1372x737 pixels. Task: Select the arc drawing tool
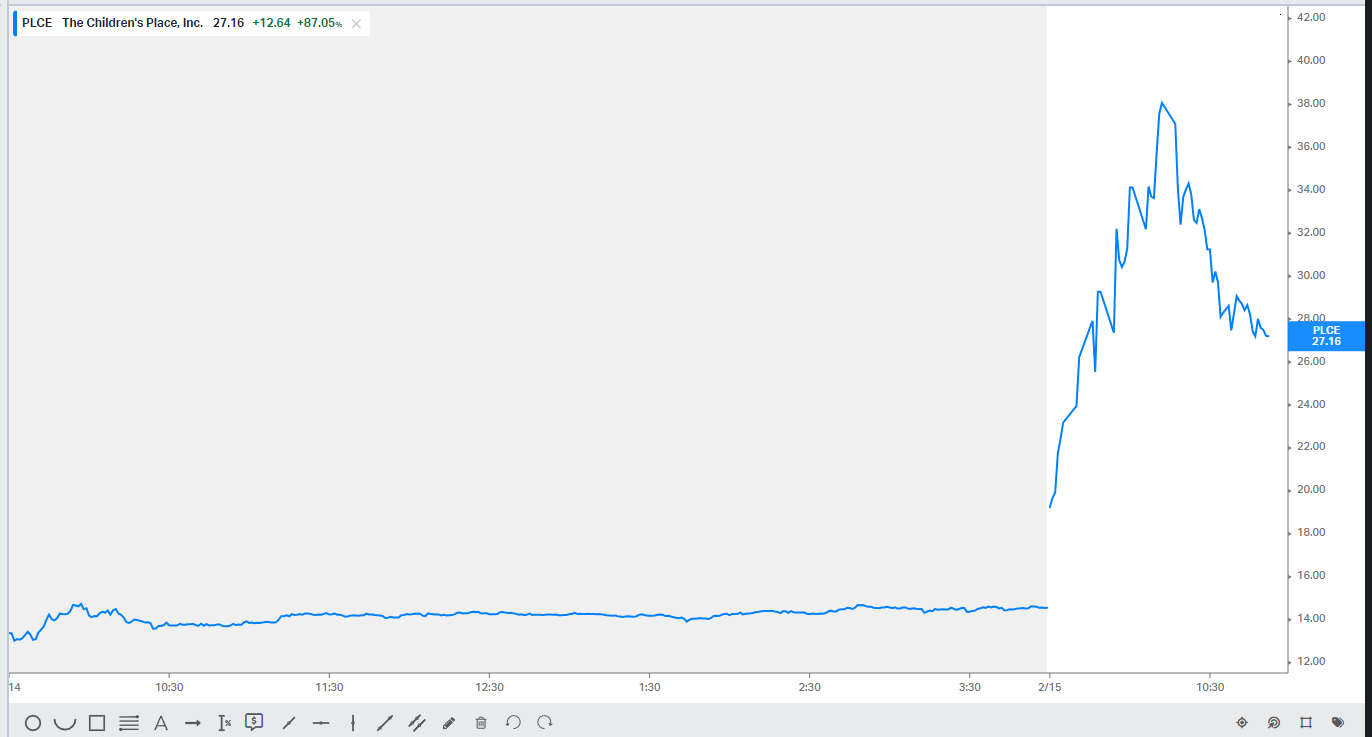click(x=65, y=722)
